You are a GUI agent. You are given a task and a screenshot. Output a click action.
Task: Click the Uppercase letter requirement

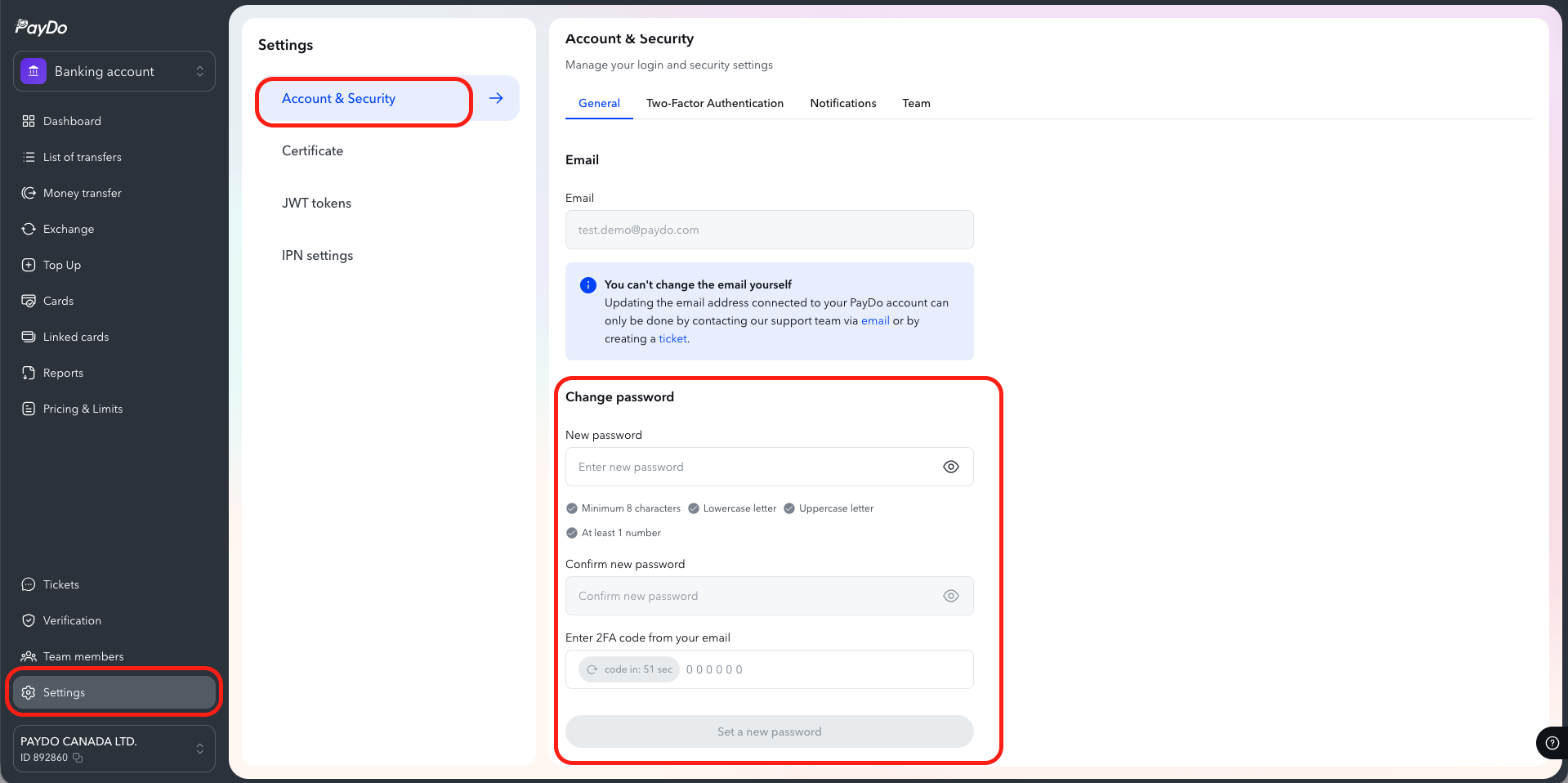(829, 508)
